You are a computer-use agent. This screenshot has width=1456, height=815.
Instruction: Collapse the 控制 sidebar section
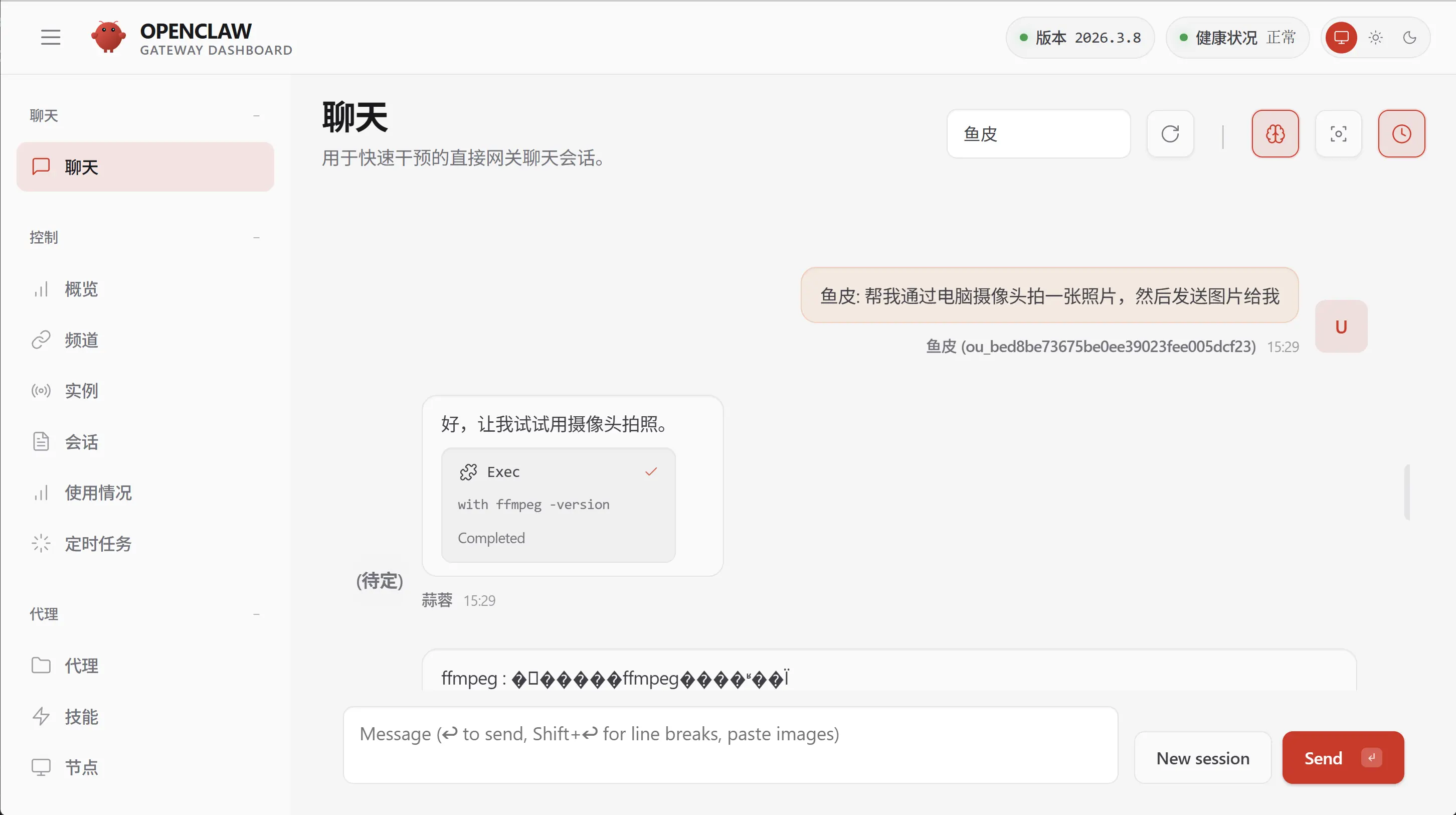pyautogui.click(x=256, y=238)
